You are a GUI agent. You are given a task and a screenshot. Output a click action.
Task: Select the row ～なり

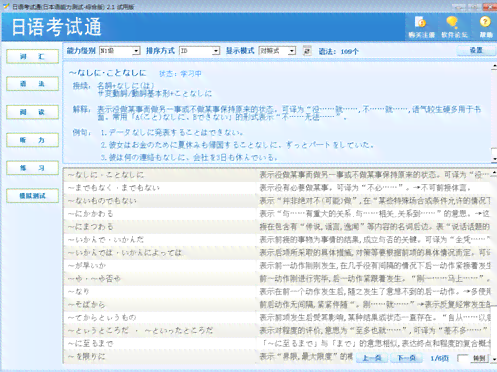point(277,292)
